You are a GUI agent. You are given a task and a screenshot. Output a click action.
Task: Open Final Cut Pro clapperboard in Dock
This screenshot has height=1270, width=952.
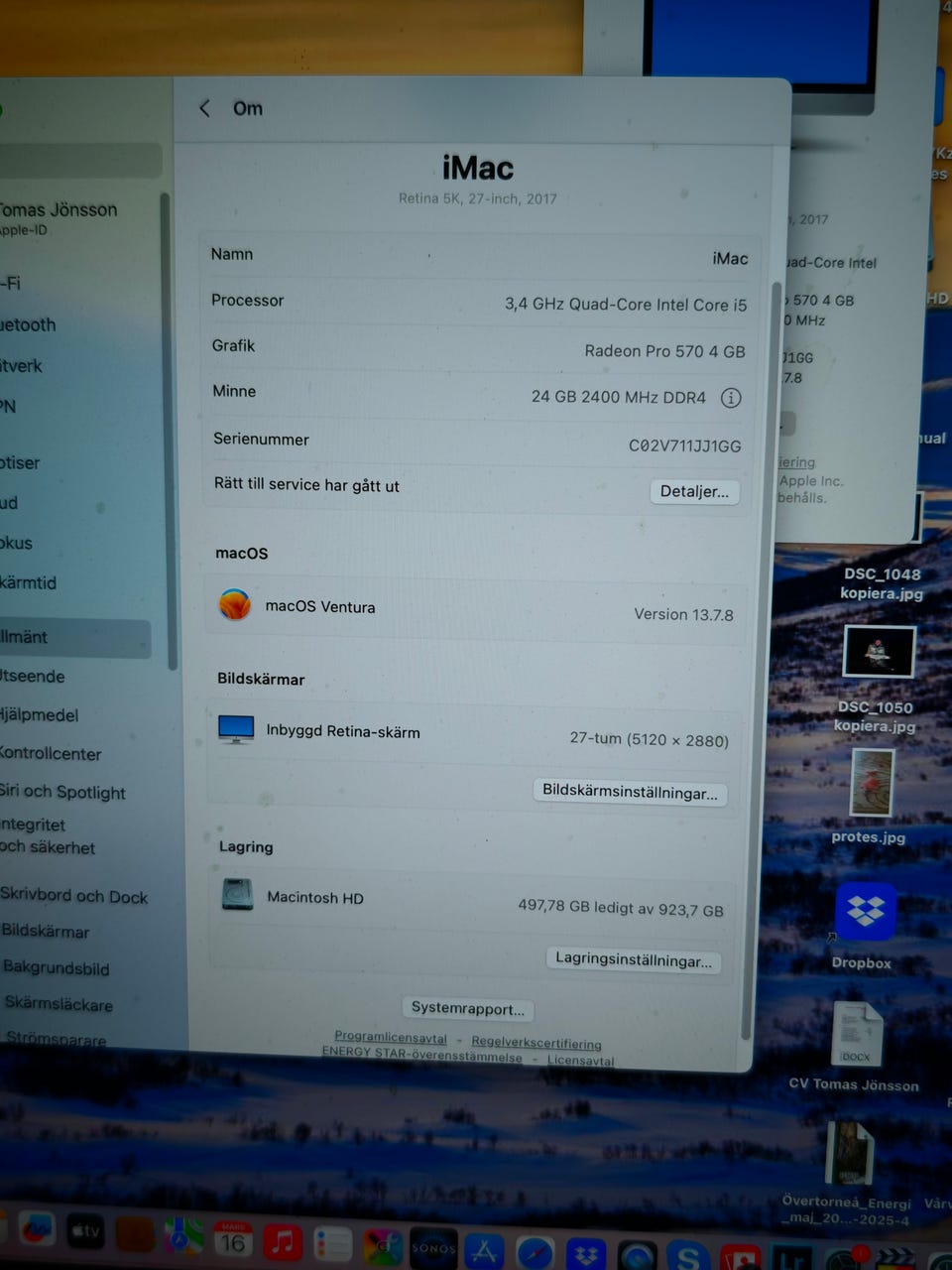tap(895, 1260)
